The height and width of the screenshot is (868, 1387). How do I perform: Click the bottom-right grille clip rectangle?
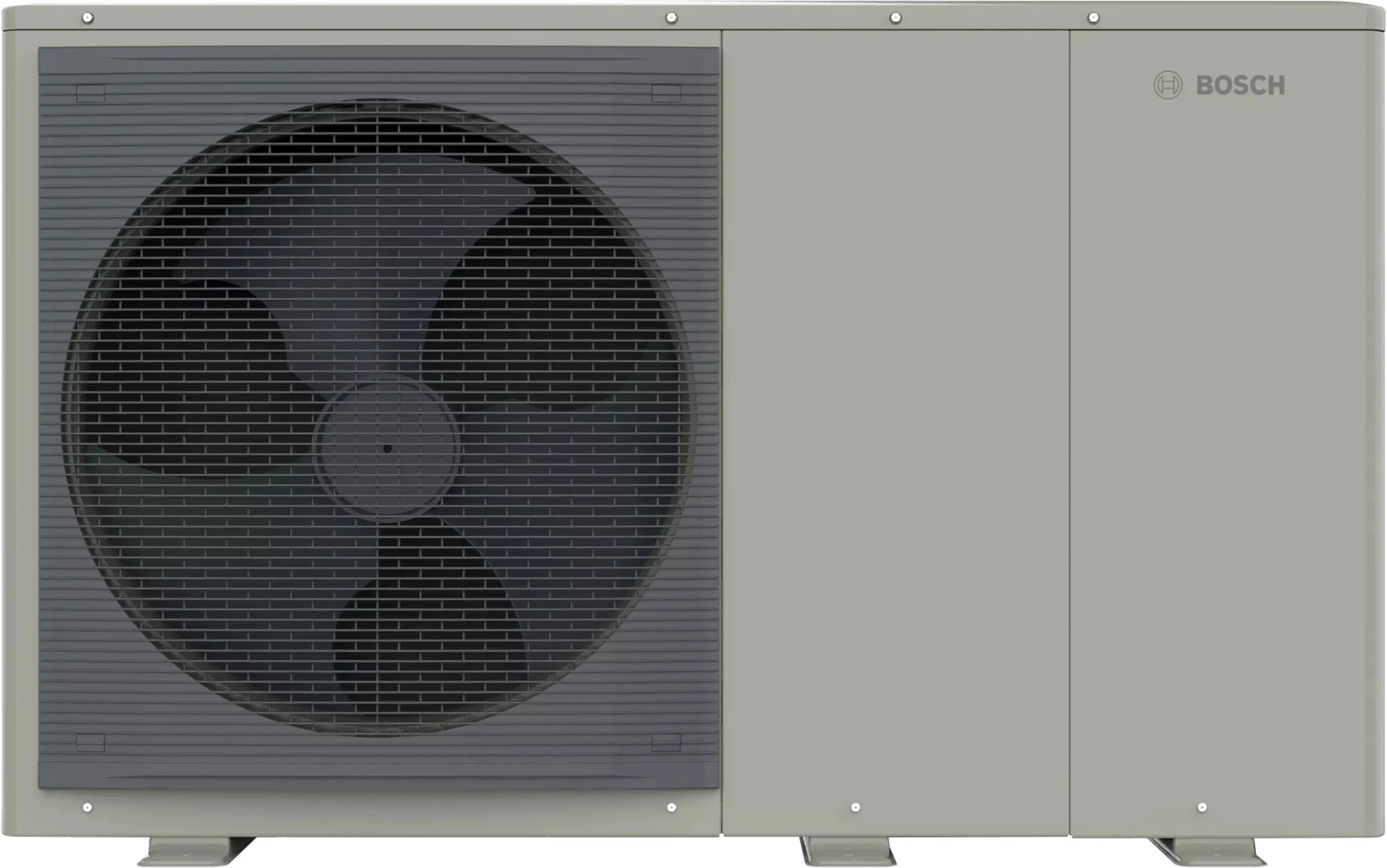666,742
